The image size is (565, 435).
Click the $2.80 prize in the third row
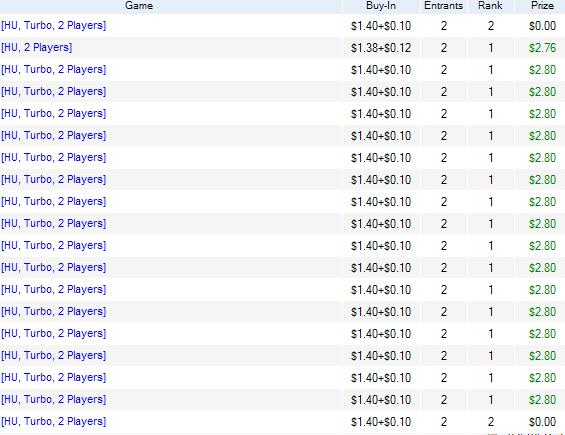[542, 70]
